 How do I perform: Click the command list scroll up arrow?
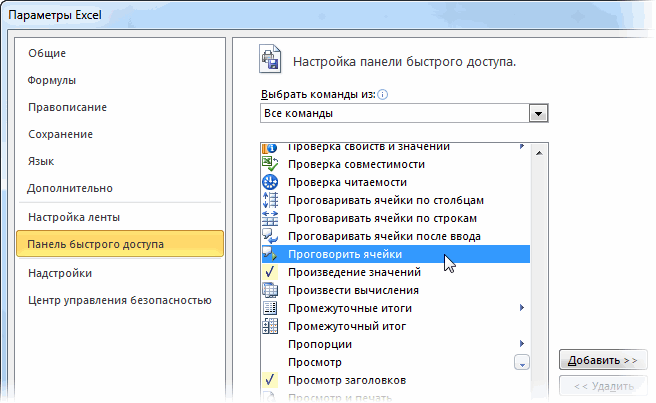pos(539,153)
